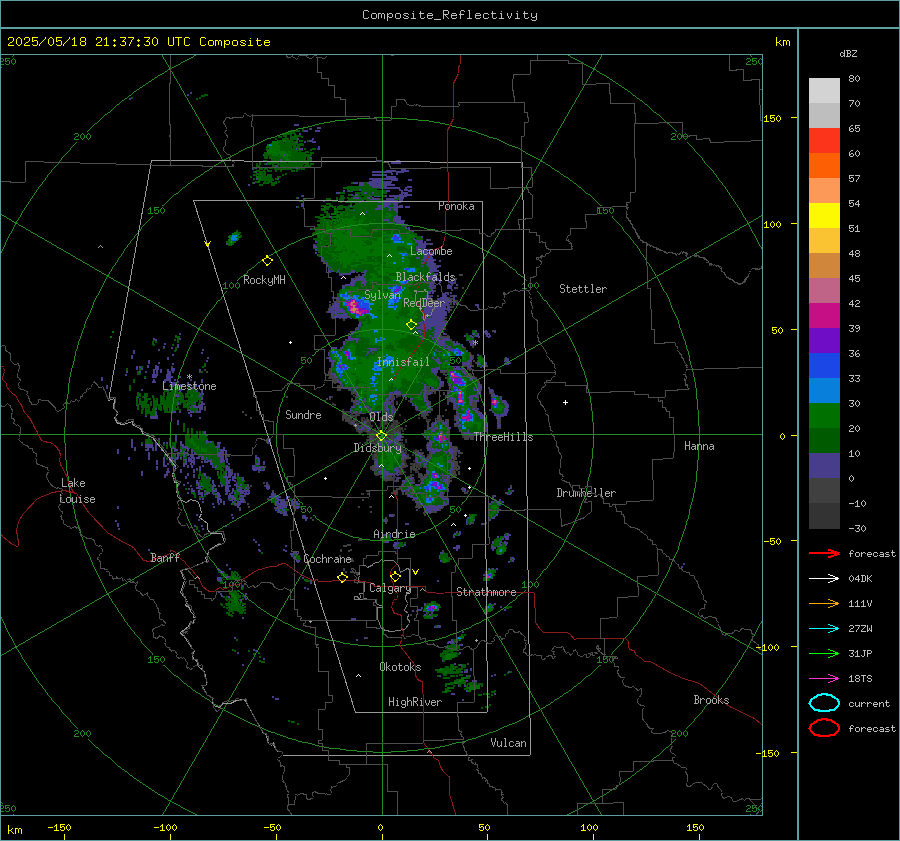Select the topmost light gray dBZ swatch

coord(824,91)
